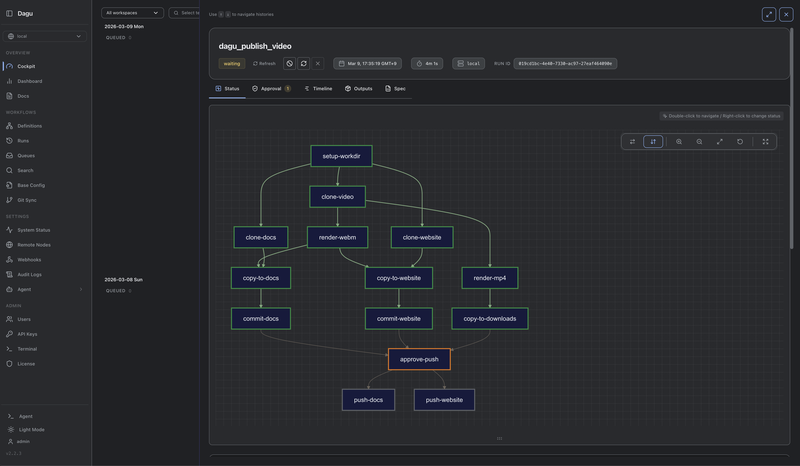Click the dequeue X icon button
This screenshot has width=800, height=466.
pyautogui.click(x=317, y=63)
